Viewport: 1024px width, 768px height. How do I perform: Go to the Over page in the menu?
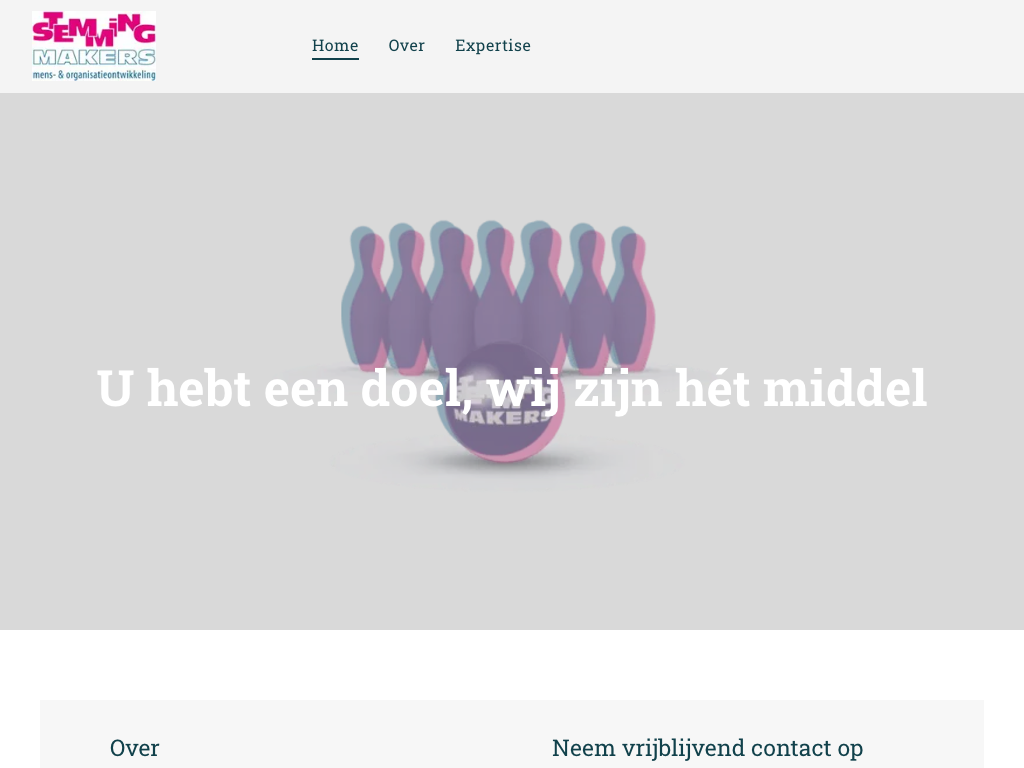407,46
